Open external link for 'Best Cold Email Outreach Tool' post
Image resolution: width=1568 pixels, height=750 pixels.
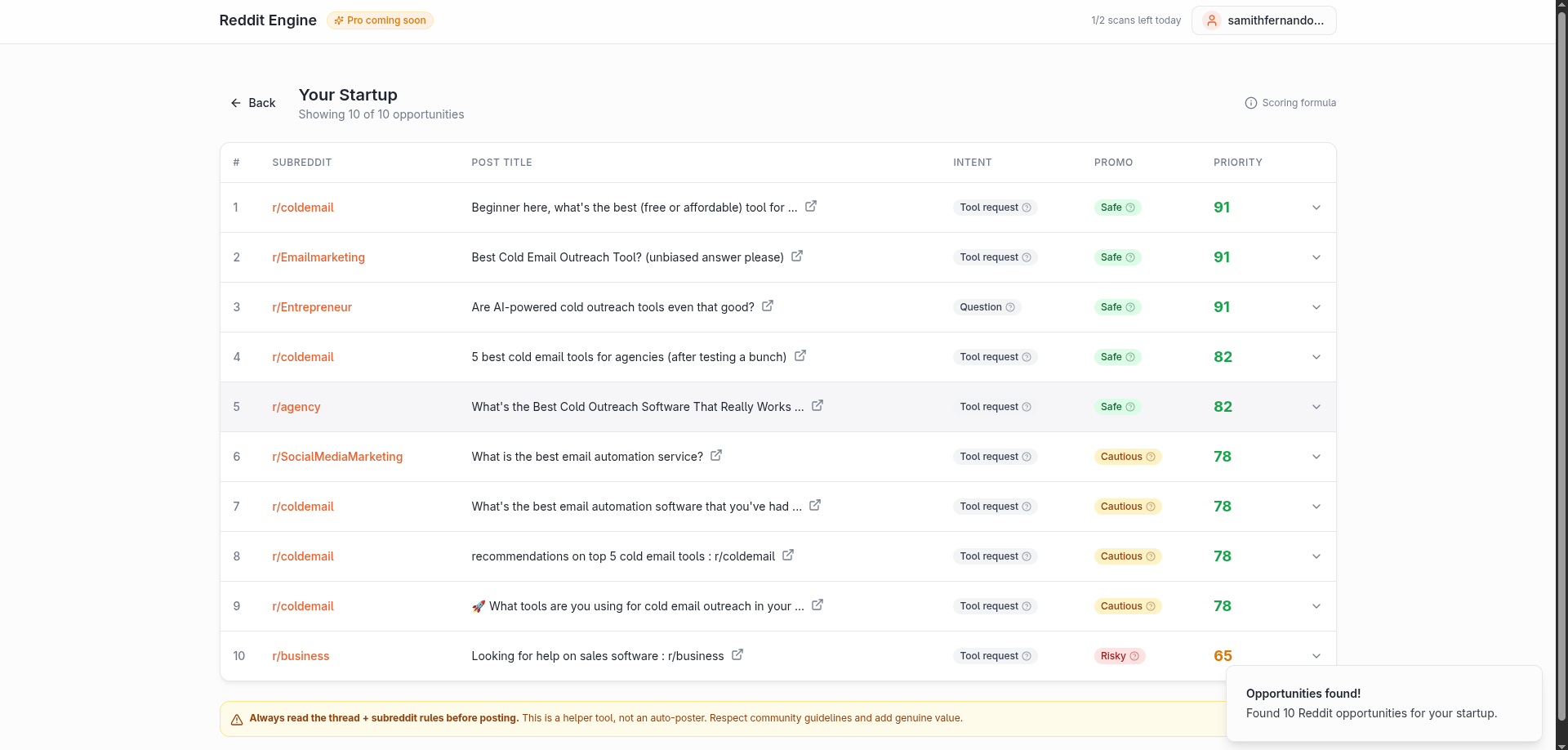pyautogui.click(x=797, y=257)
